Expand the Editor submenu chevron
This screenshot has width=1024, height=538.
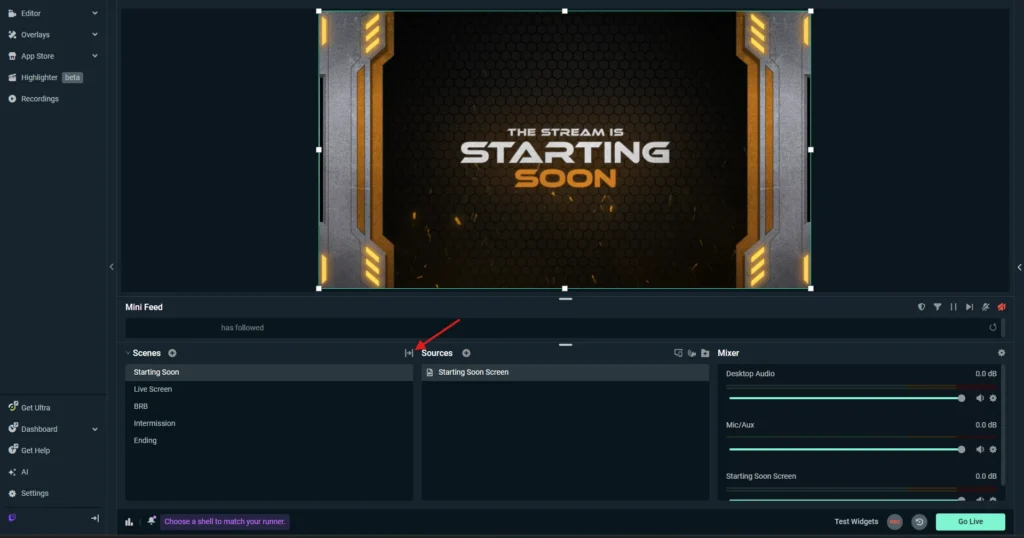[x=95, y=13]
